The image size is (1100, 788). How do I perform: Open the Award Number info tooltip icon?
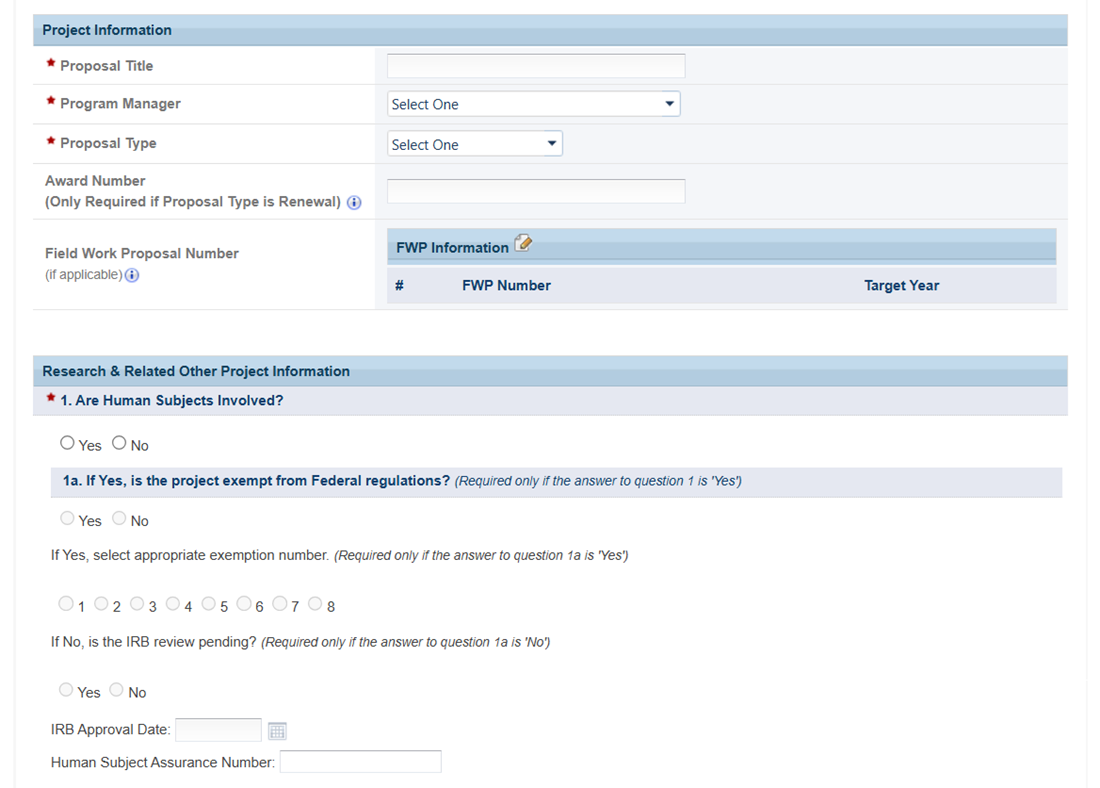click(x=354, y=203)
